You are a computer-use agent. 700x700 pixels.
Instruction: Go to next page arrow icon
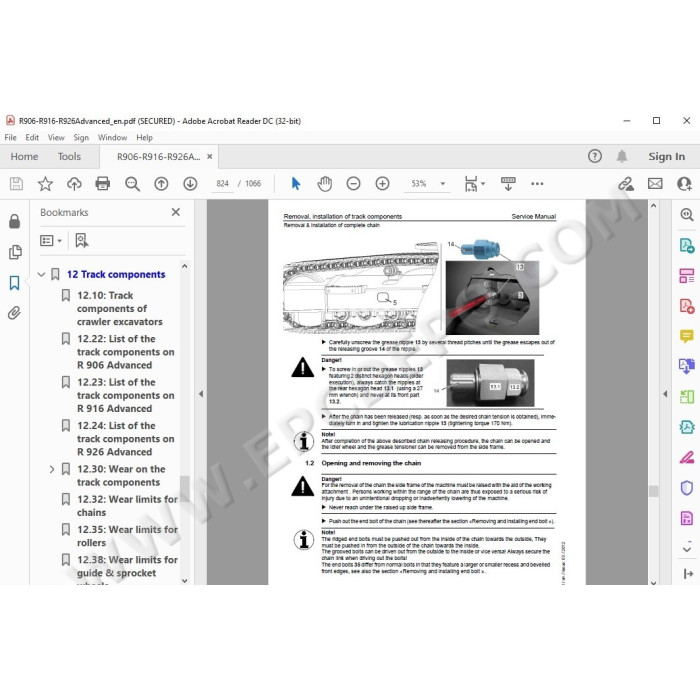tap(190, 183)
